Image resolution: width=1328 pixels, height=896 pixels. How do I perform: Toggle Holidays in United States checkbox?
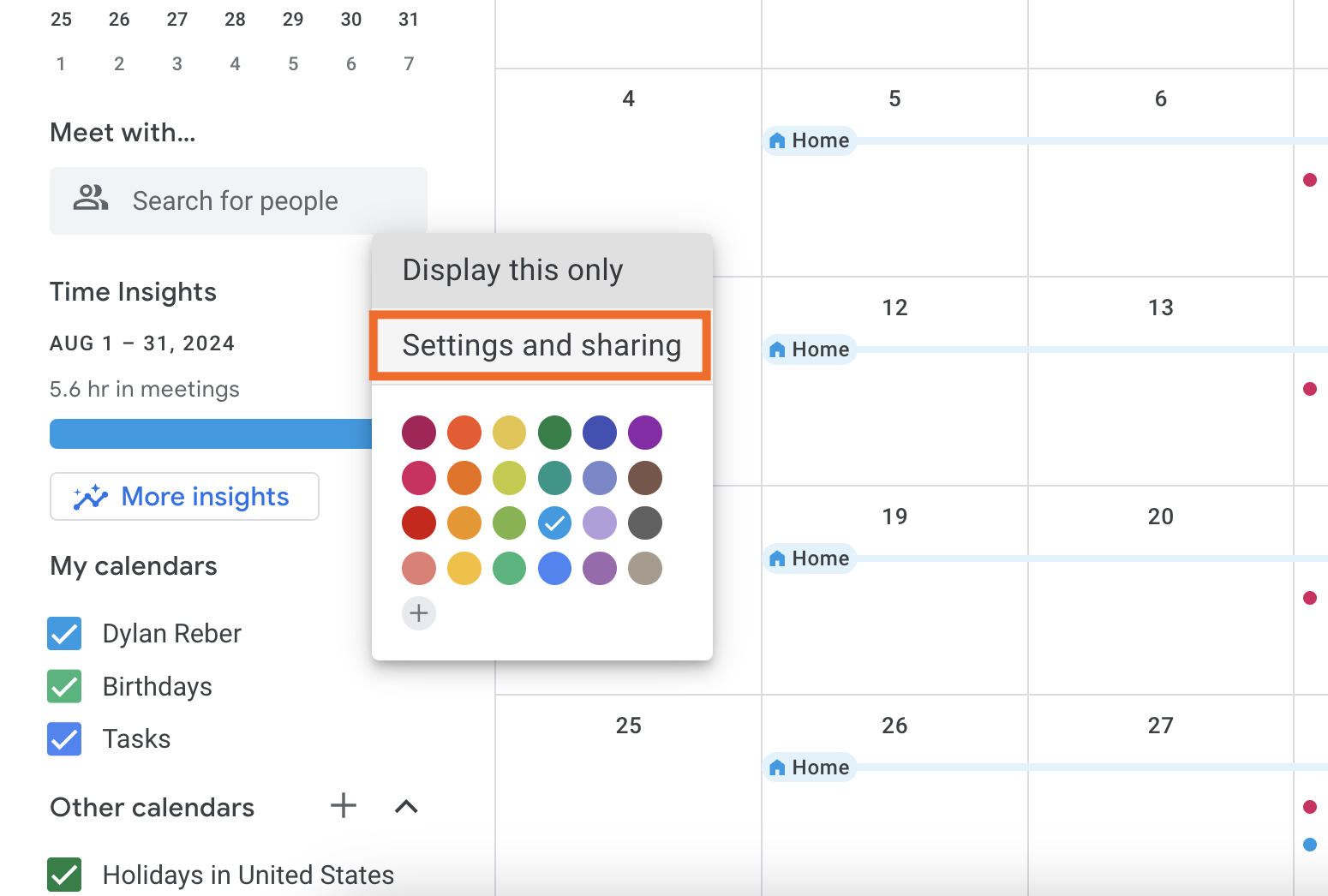[x=65, y=875]
